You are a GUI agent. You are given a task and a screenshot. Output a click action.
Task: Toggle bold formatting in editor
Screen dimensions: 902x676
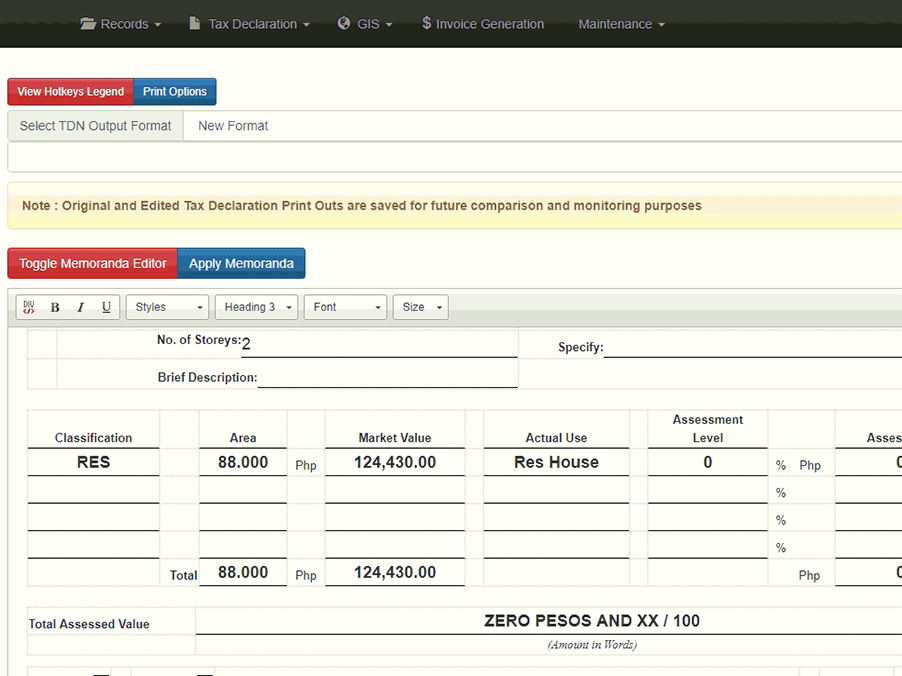click(x=55, y=307)
